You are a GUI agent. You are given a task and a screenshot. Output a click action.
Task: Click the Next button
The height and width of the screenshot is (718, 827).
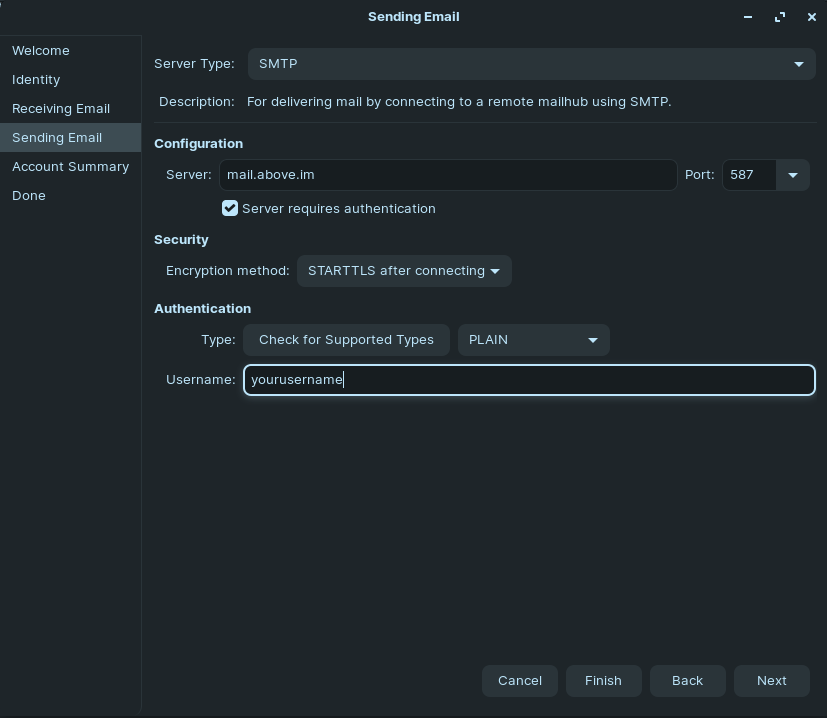(772, 681)
